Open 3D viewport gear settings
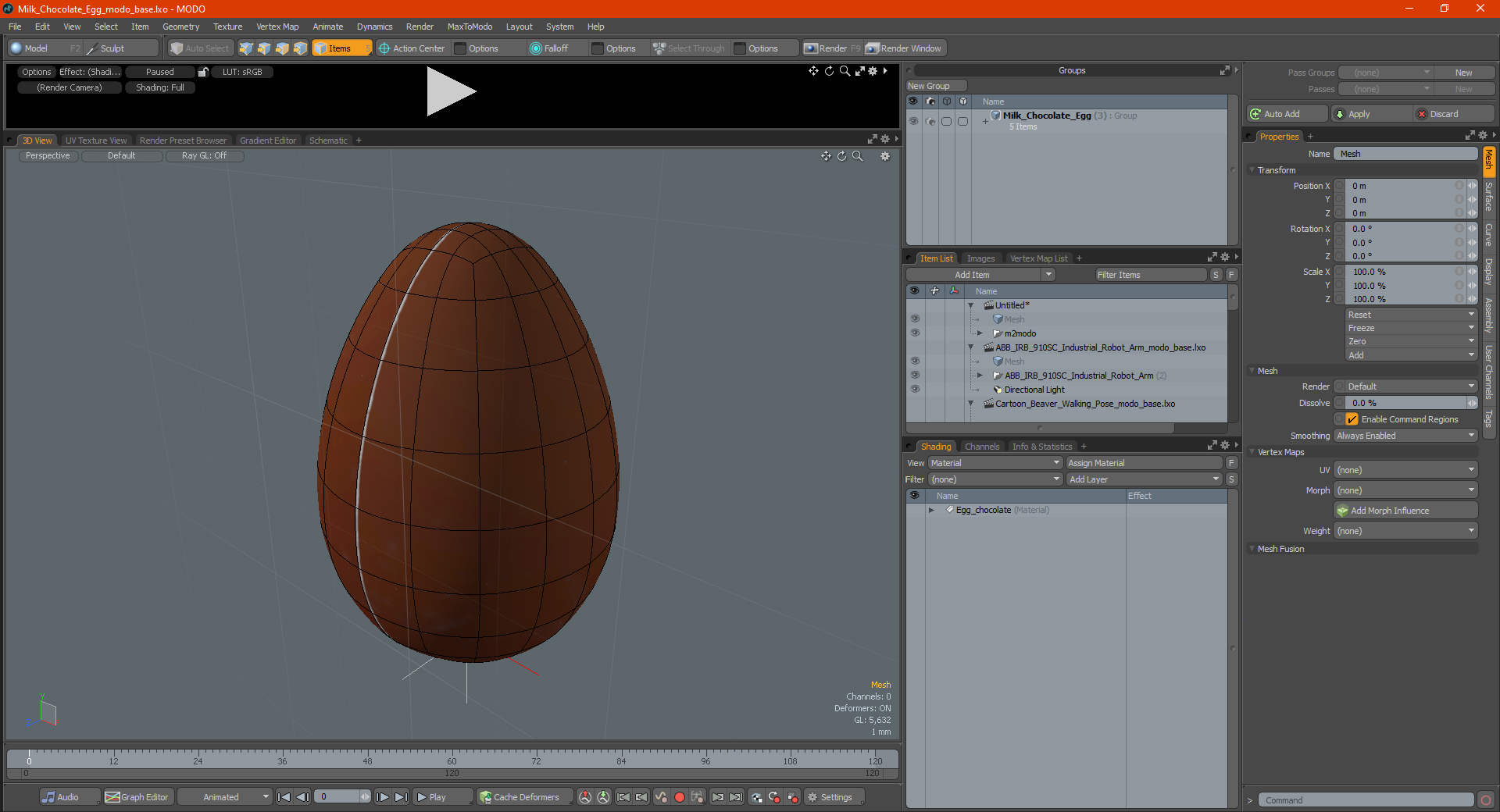The width and height of the screenshot is (1500, 812). click(885, 156)
